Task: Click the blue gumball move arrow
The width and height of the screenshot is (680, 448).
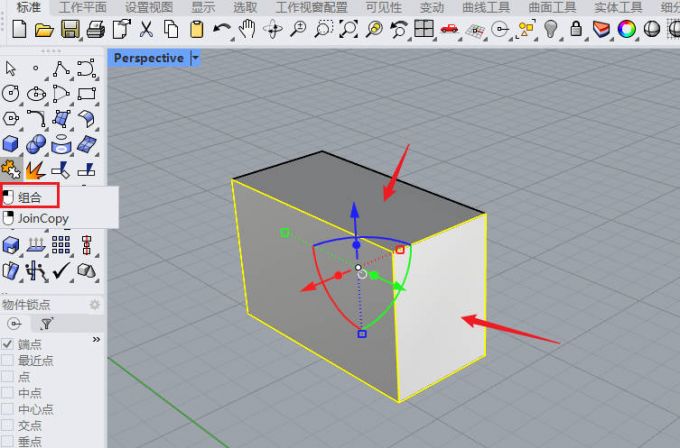Action: pos(355,211)
